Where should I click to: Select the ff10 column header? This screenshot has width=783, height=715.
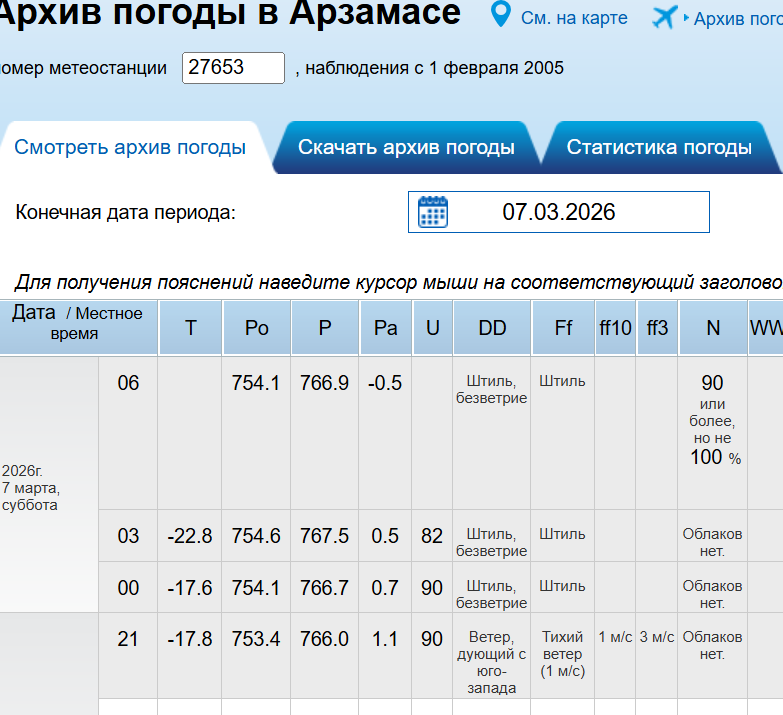[x=615, y=328]
